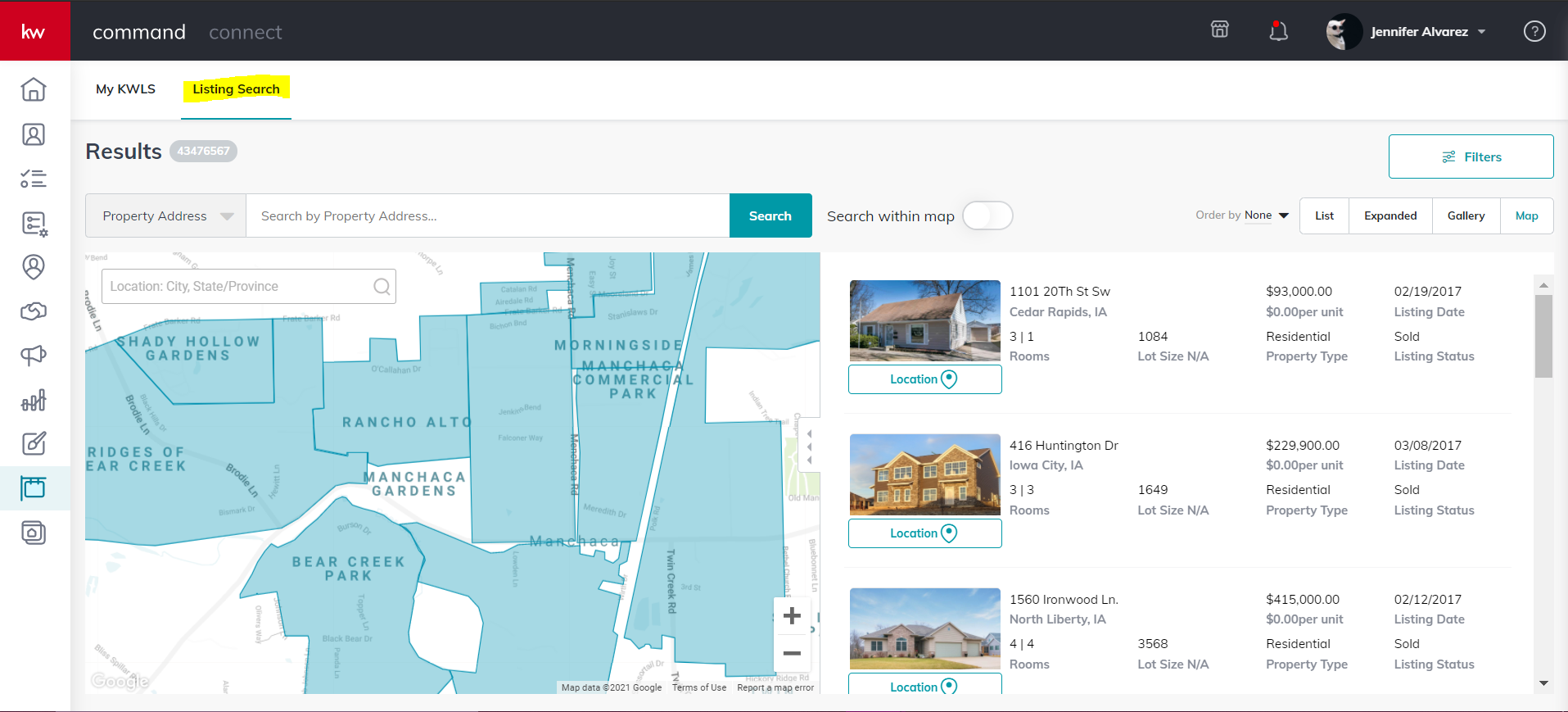Viewport: 1568px width, 712px height.
Task: Open the Home sidebar icon
Action: click(x=34, y=89)
